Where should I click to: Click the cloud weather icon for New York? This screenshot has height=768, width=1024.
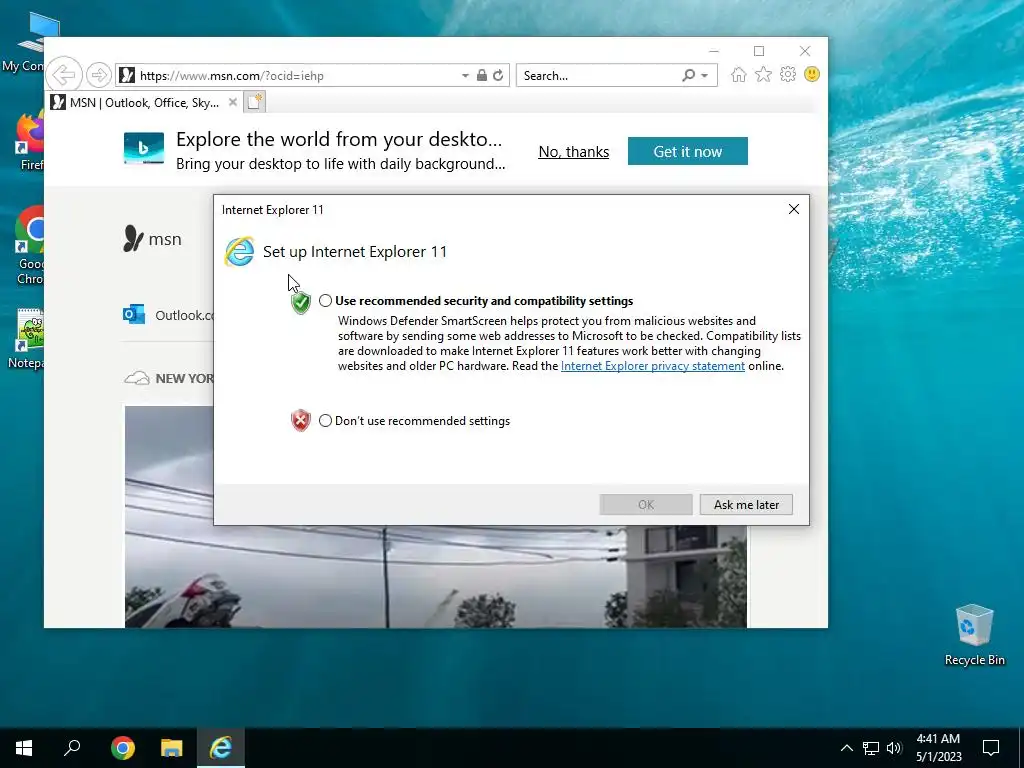pos(136,378)
